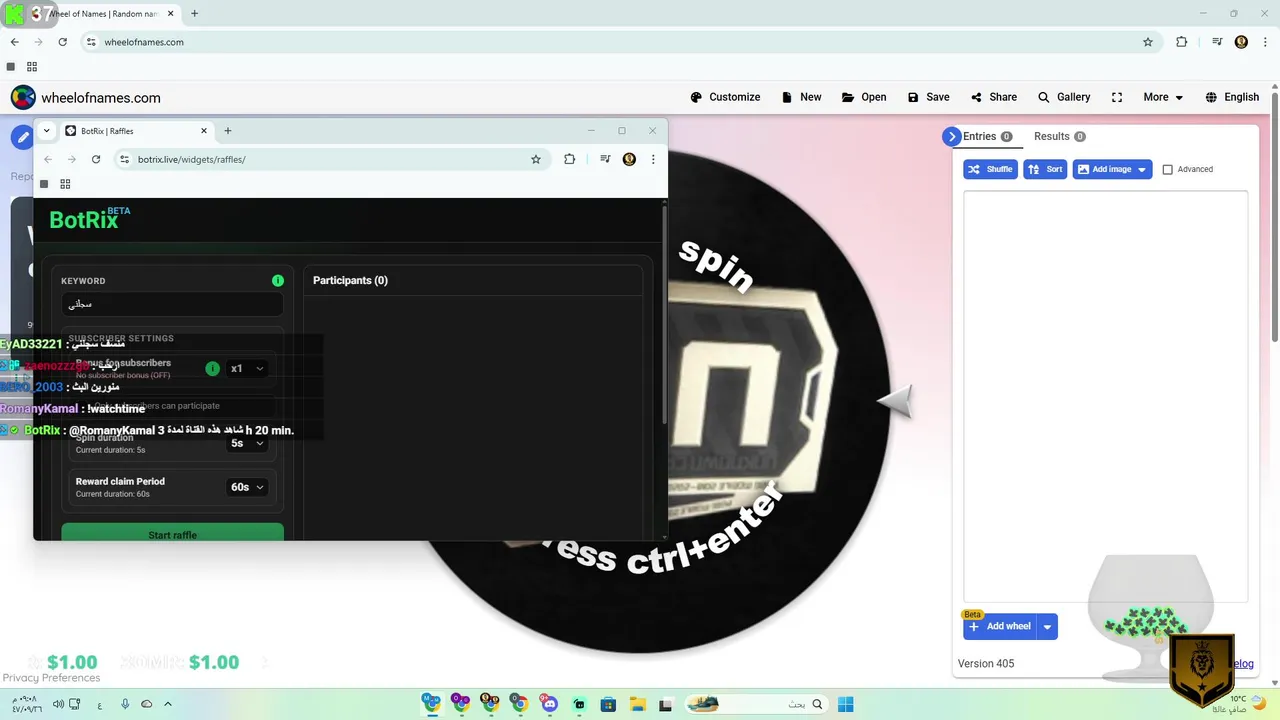Switch to the Results tab
The image size is (1280, 720).
click(1059, 136)
